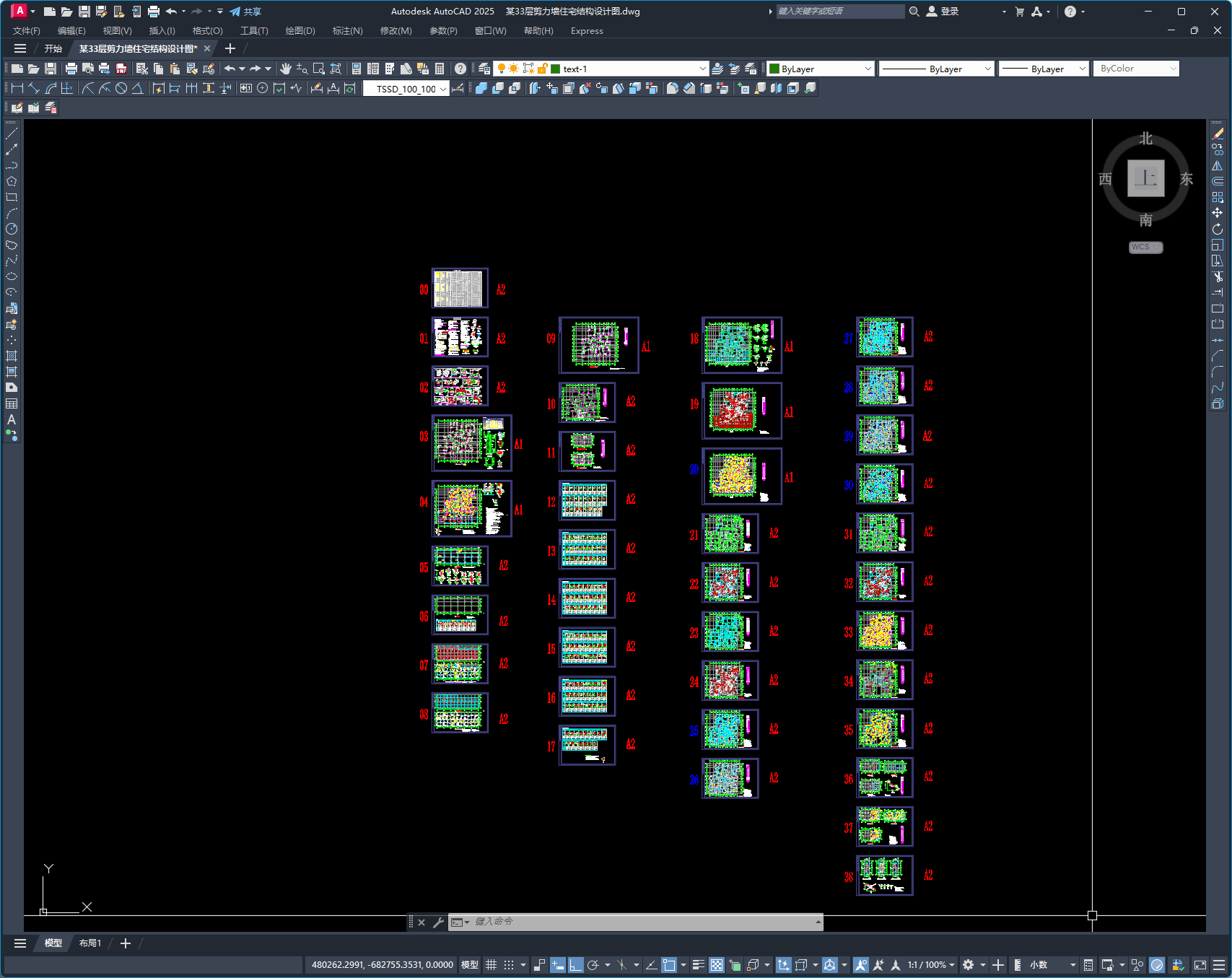Screen dimensions: 1232x978
Task: Select the Move modify tool
Action: click(1218, 213)
